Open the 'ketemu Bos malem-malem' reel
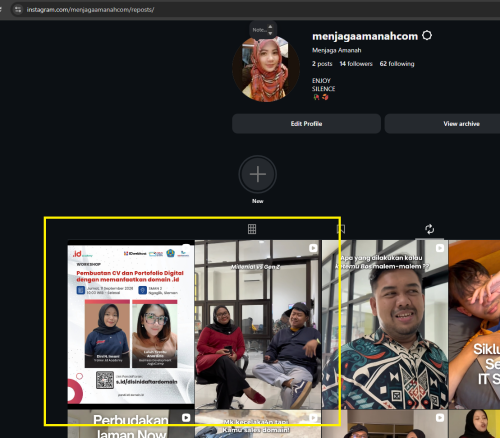This screenshot has height=438, width=500. click(x=385, y=324)
